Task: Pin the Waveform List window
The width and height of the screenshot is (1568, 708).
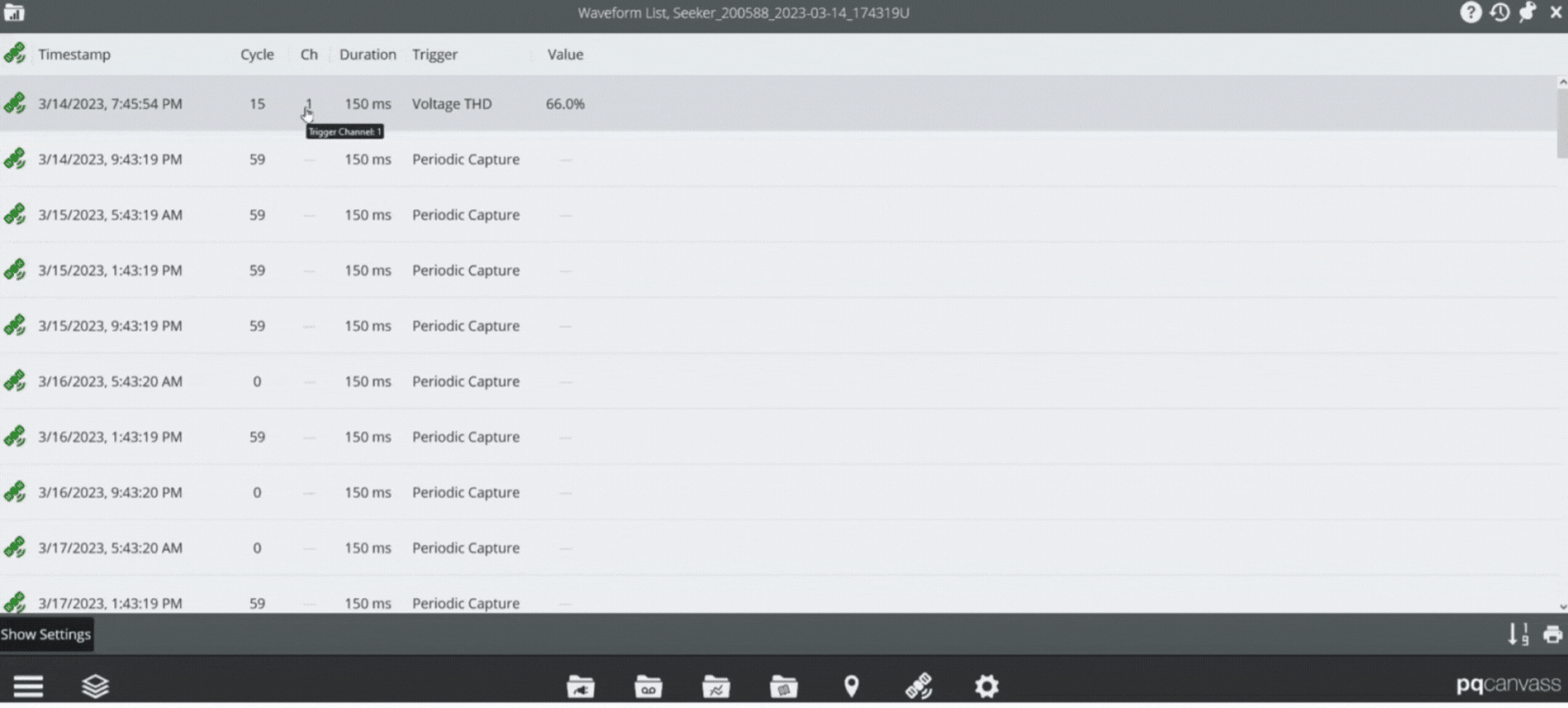Action: tap(1527, 12)
